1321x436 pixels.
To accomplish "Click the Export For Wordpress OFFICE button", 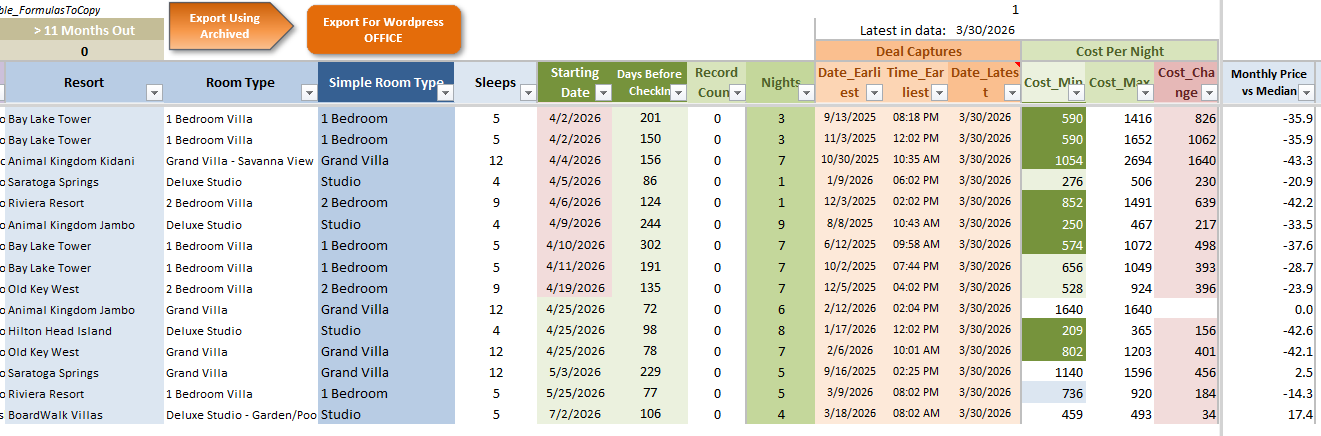I will [383, 31].
